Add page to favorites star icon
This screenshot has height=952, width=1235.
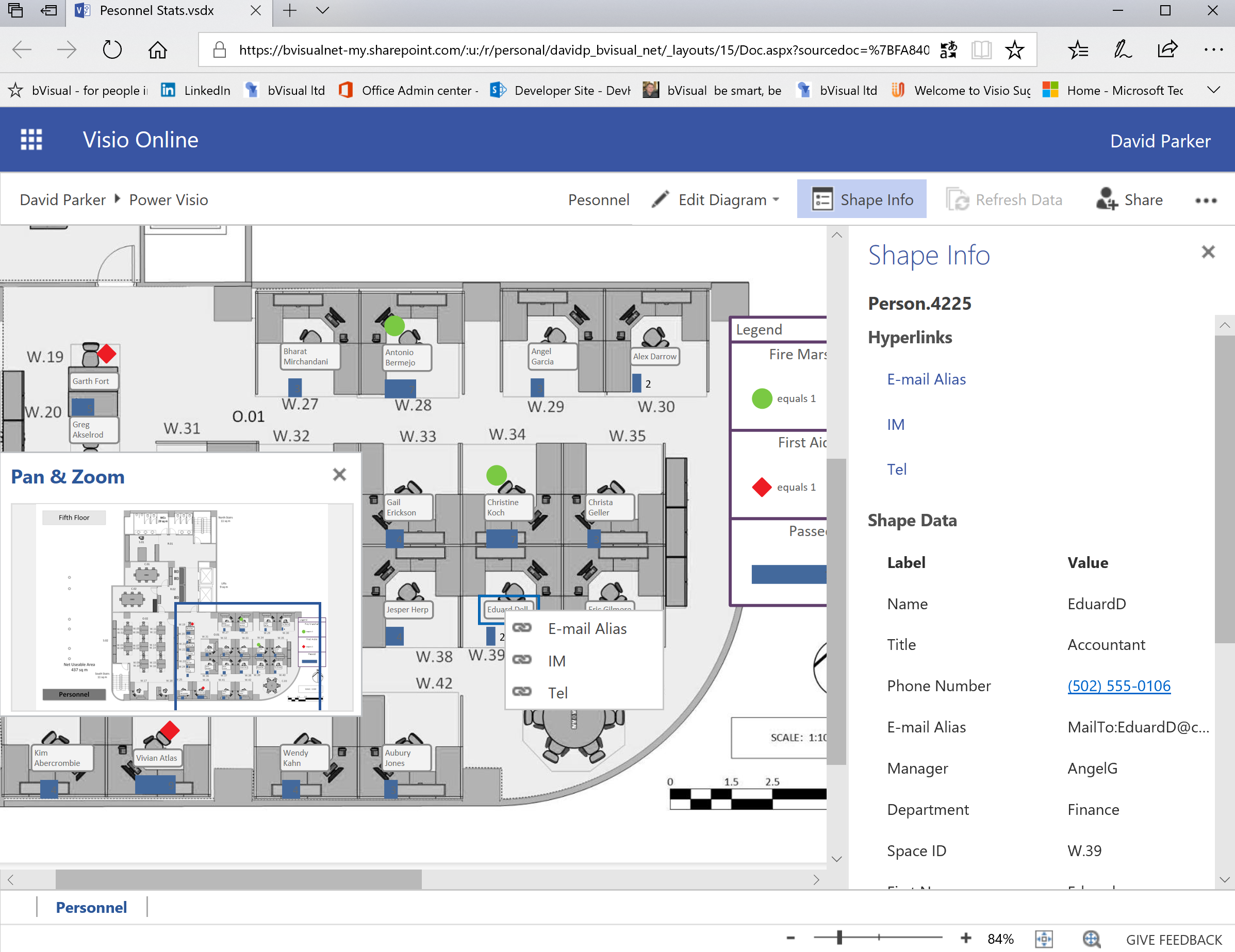(1014, 51)
